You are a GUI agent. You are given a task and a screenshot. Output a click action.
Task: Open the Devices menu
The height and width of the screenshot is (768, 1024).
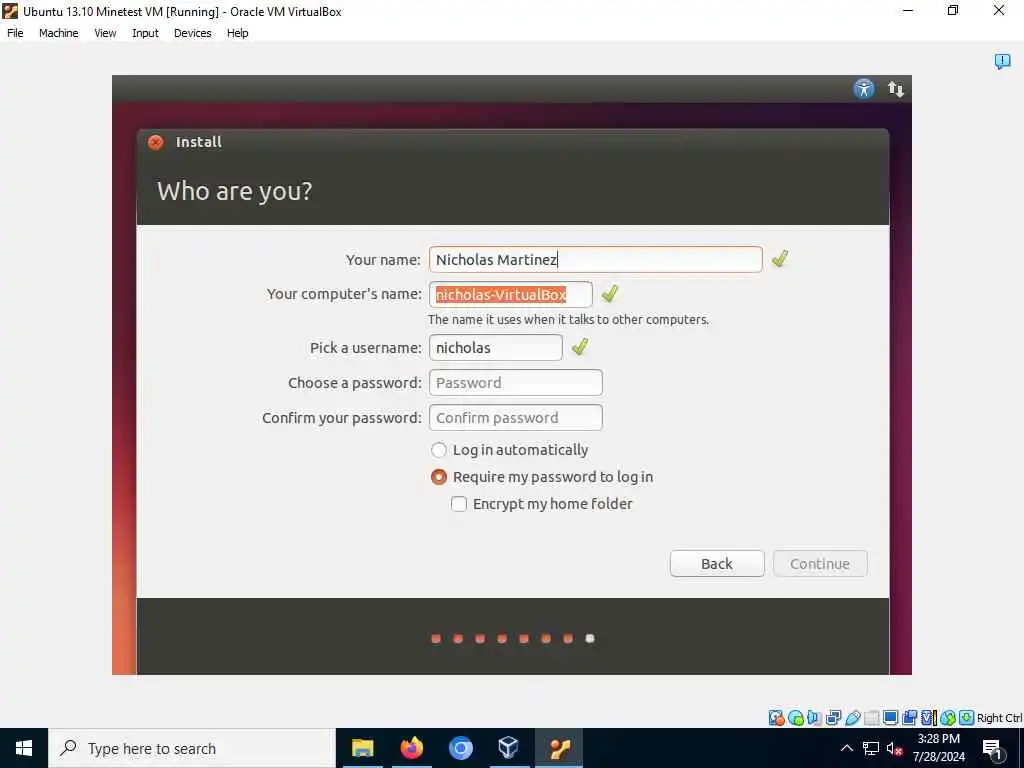(x=193, y=33)
